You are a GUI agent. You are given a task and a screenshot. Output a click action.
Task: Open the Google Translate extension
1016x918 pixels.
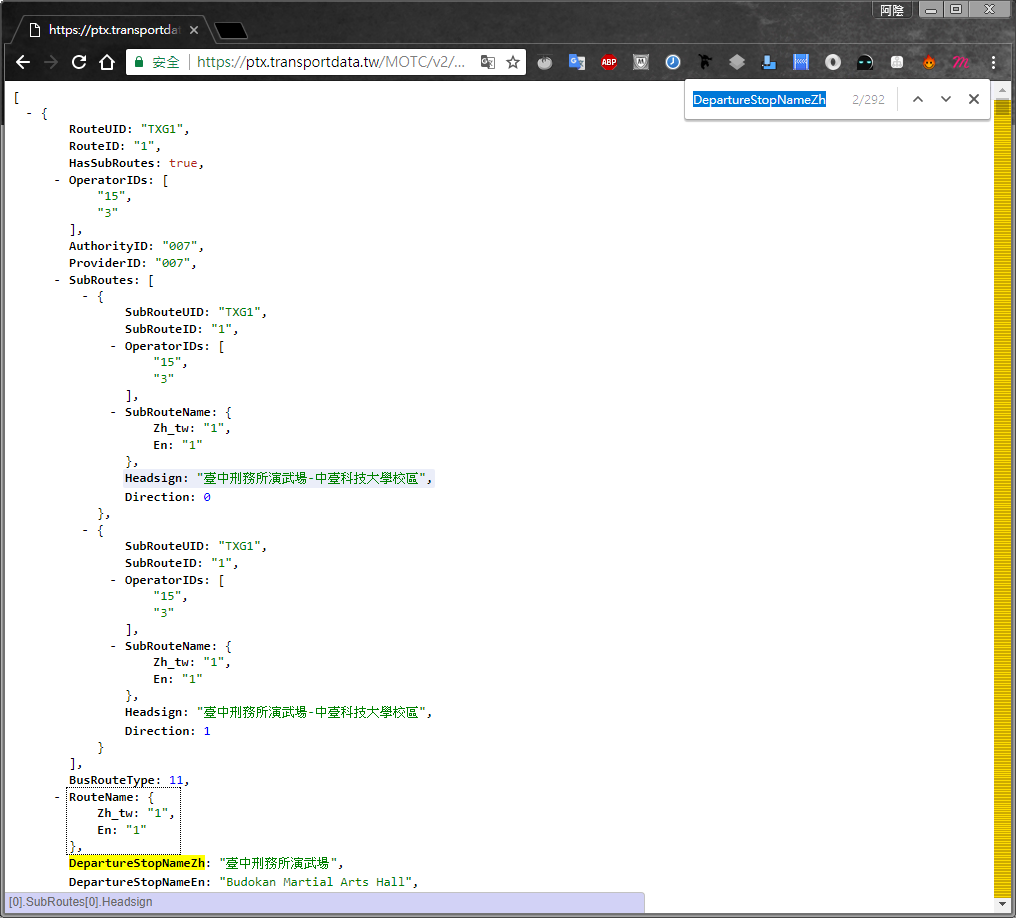coord(577,62)
